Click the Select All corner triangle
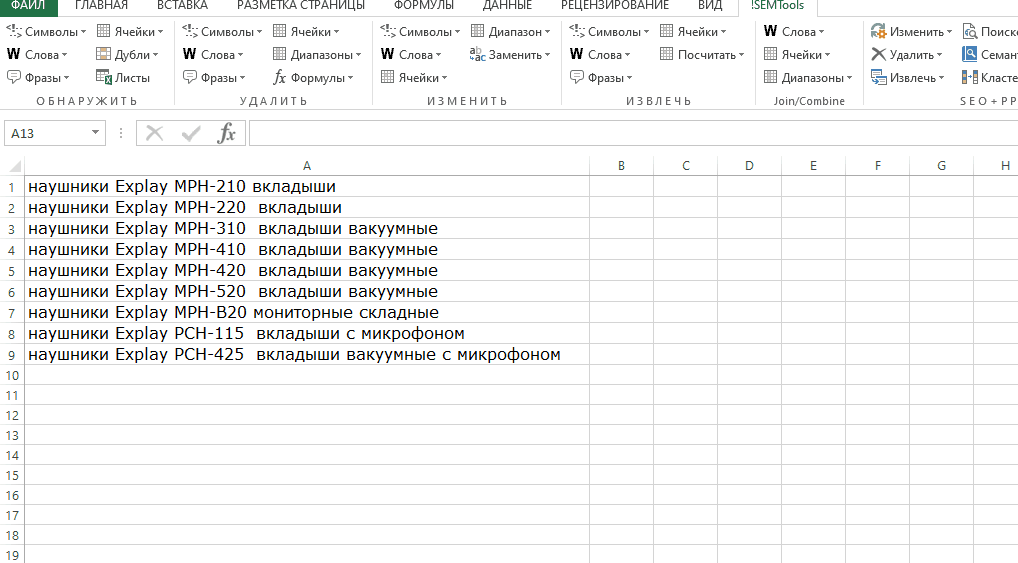This screenshot has height=563, width=1018. coord(13,166)
